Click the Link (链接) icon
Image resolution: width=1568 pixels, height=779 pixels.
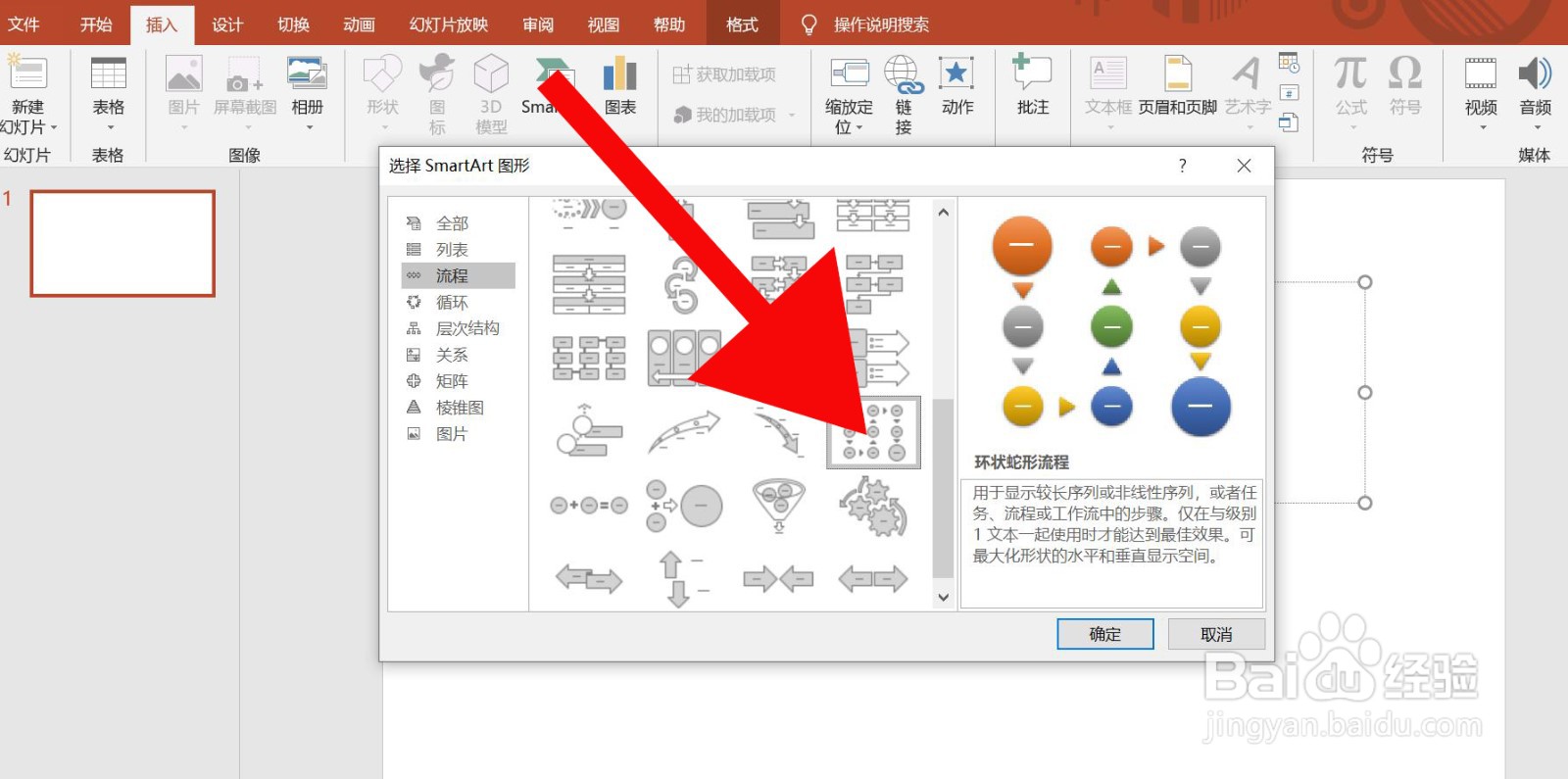[x=903, y=74]
